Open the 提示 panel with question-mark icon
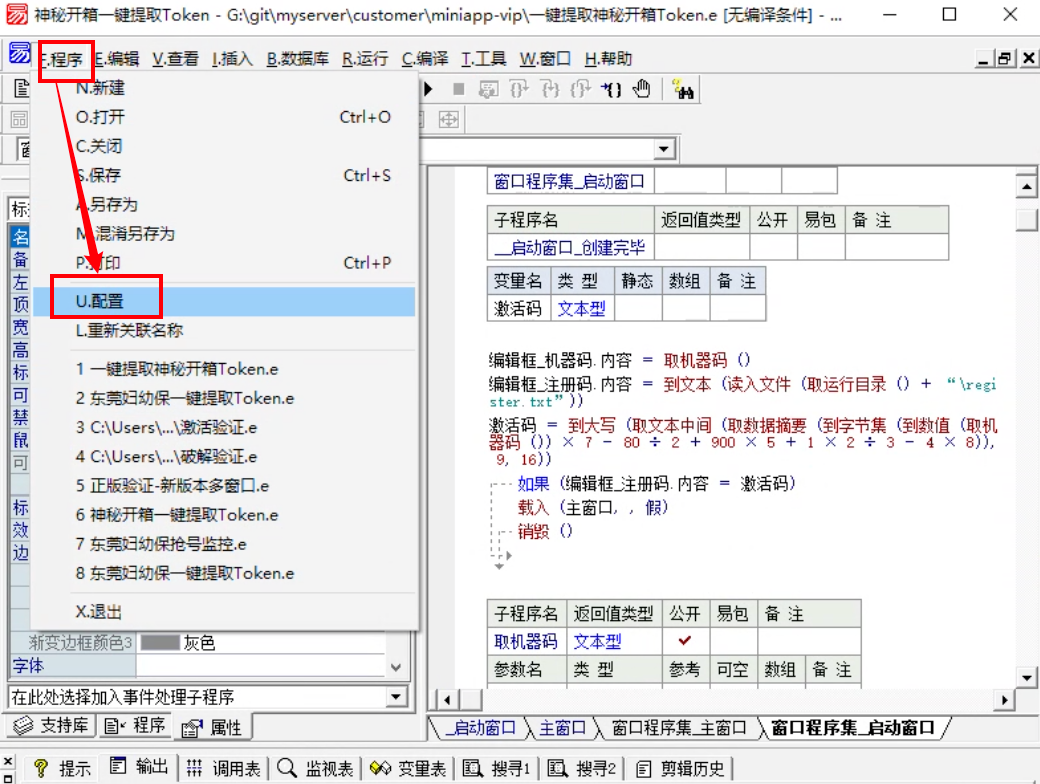Viewport: 1040px width, 784px height. click(x=62, y=768)
